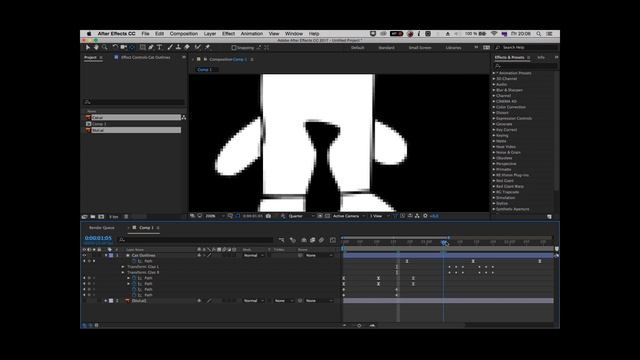The image size is (640, 360).
Task: Click the Search Help field
Action: [x=526, y=48]
